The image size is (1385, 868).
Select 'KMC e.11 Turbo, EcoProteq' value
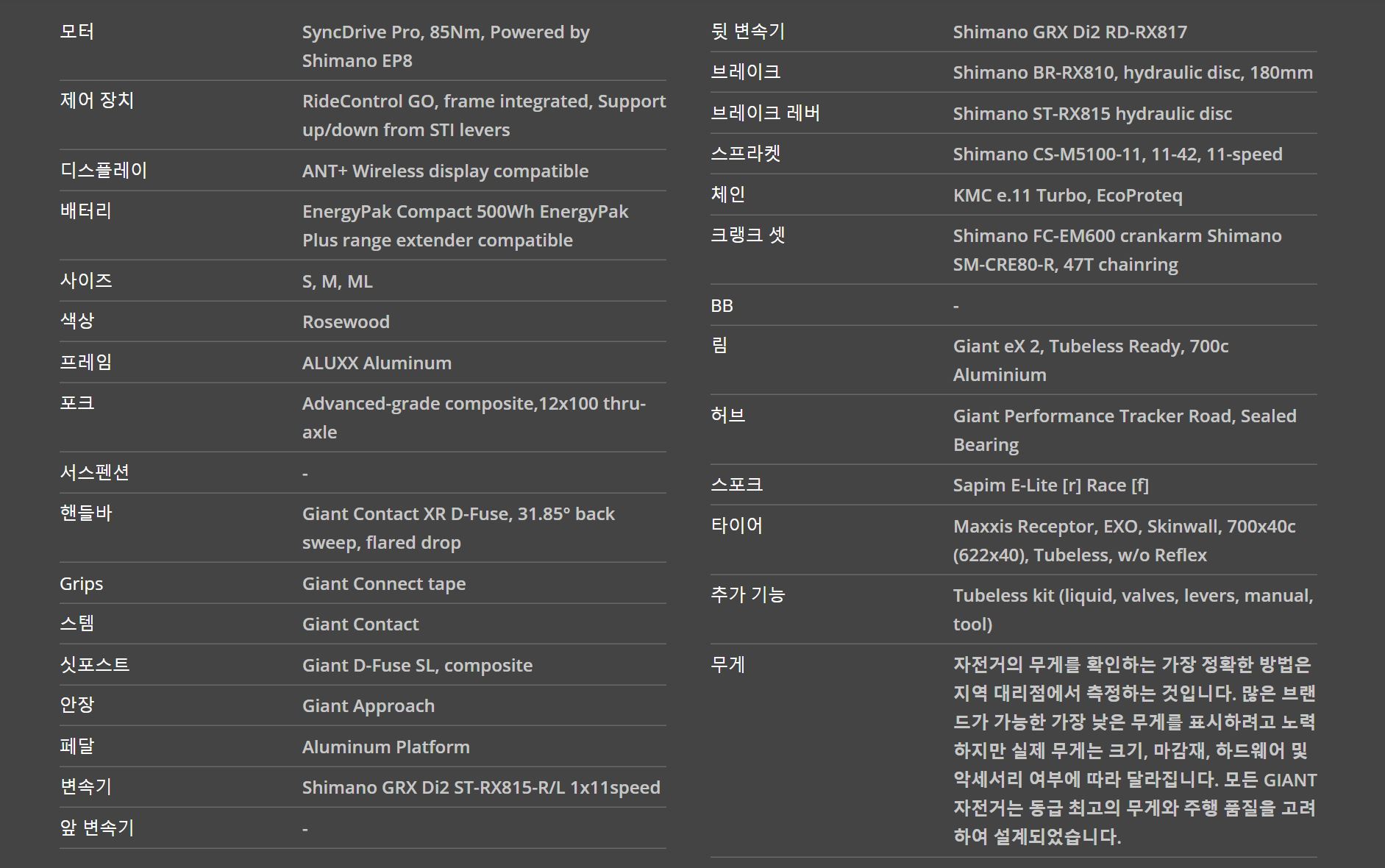tap(1068, 196)
